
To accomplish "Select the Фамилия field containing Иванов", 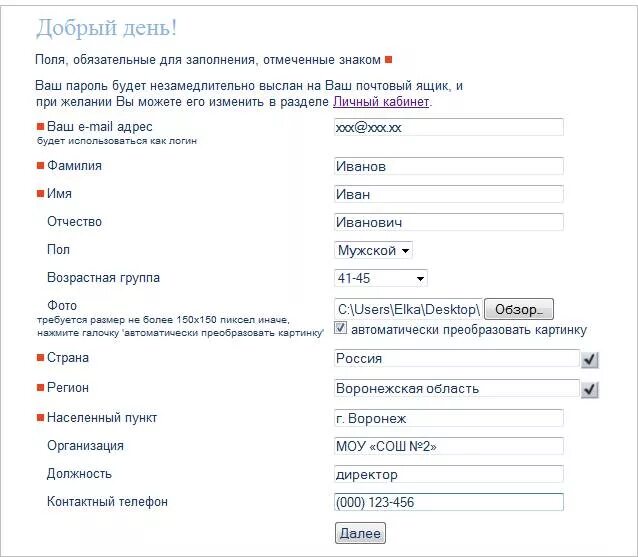I will 449,166.
